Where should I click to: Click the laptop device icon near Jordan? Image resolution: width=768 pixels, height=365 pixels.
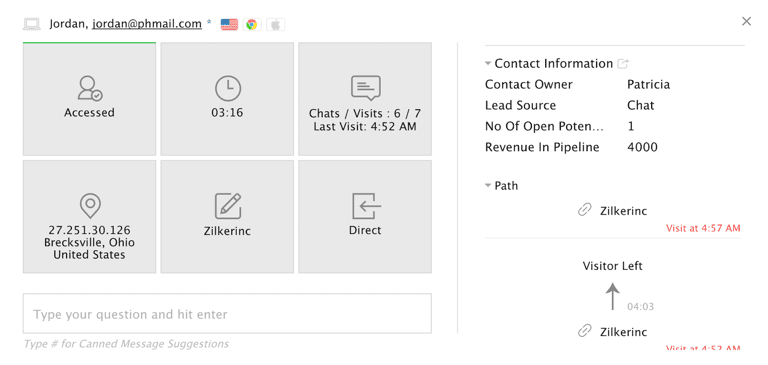(x=32, y=24)
